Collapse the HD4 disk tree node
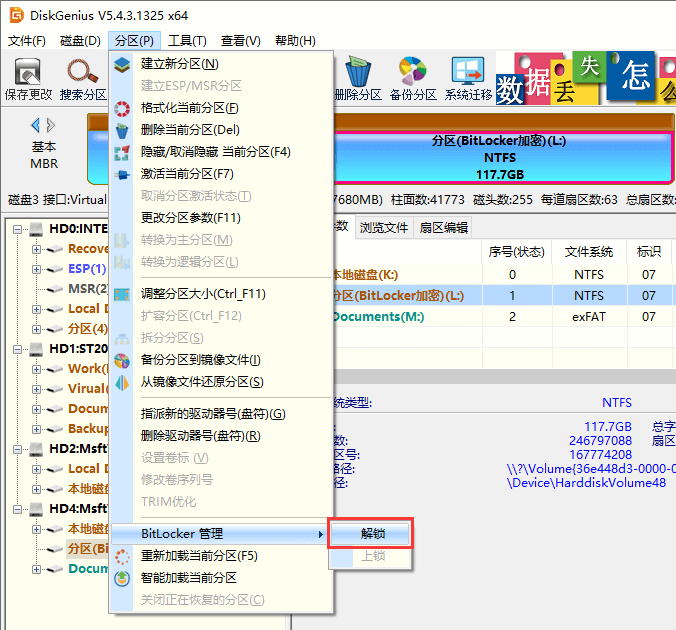The width and height of the screenshot is (676, 630). 17,509
